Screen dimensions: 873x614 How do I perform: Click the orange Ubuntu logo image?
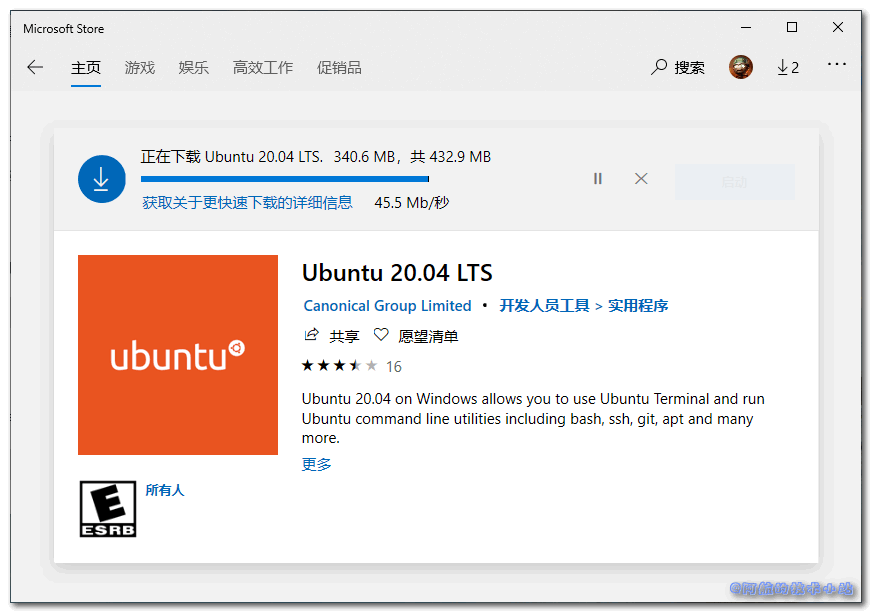tap(178, 355)
